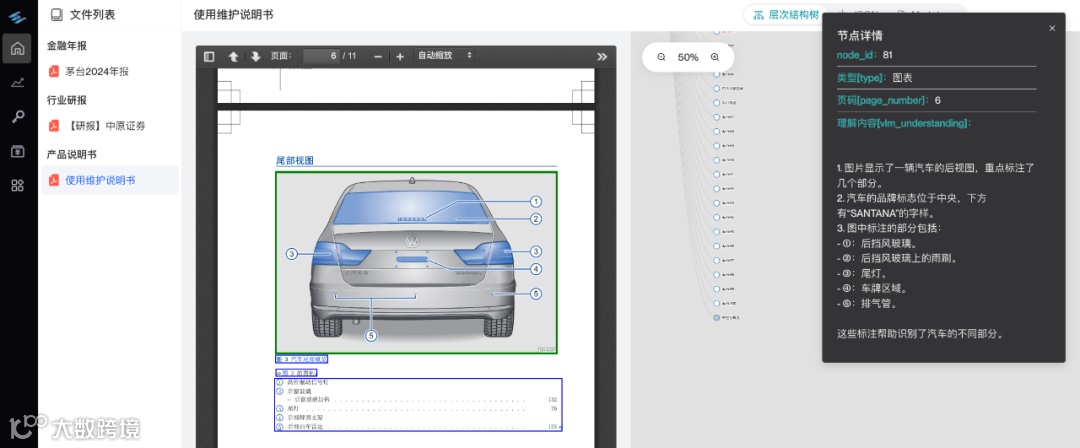Zoom in the structure tree
Viewport: 1080px width, 448px height.
click(x=715, y=57)
